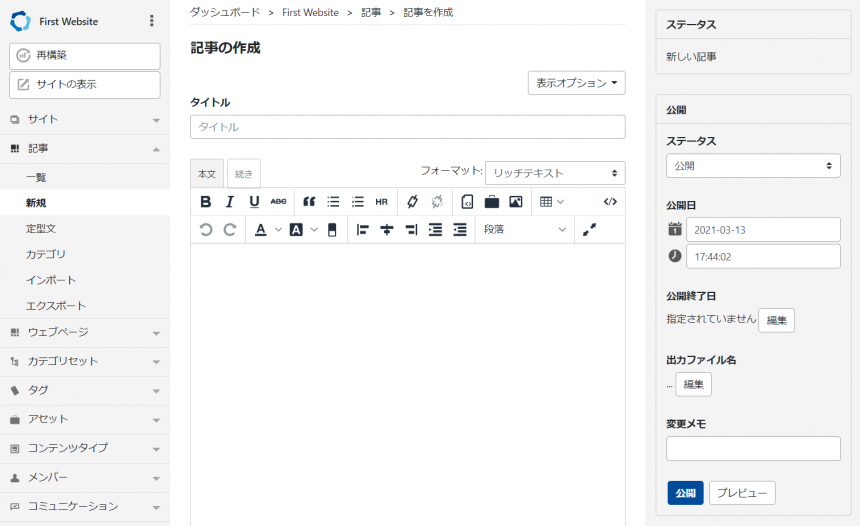The image size is (860, 526).
Task: Apply background color to text
Action: [x=296, y=230]
